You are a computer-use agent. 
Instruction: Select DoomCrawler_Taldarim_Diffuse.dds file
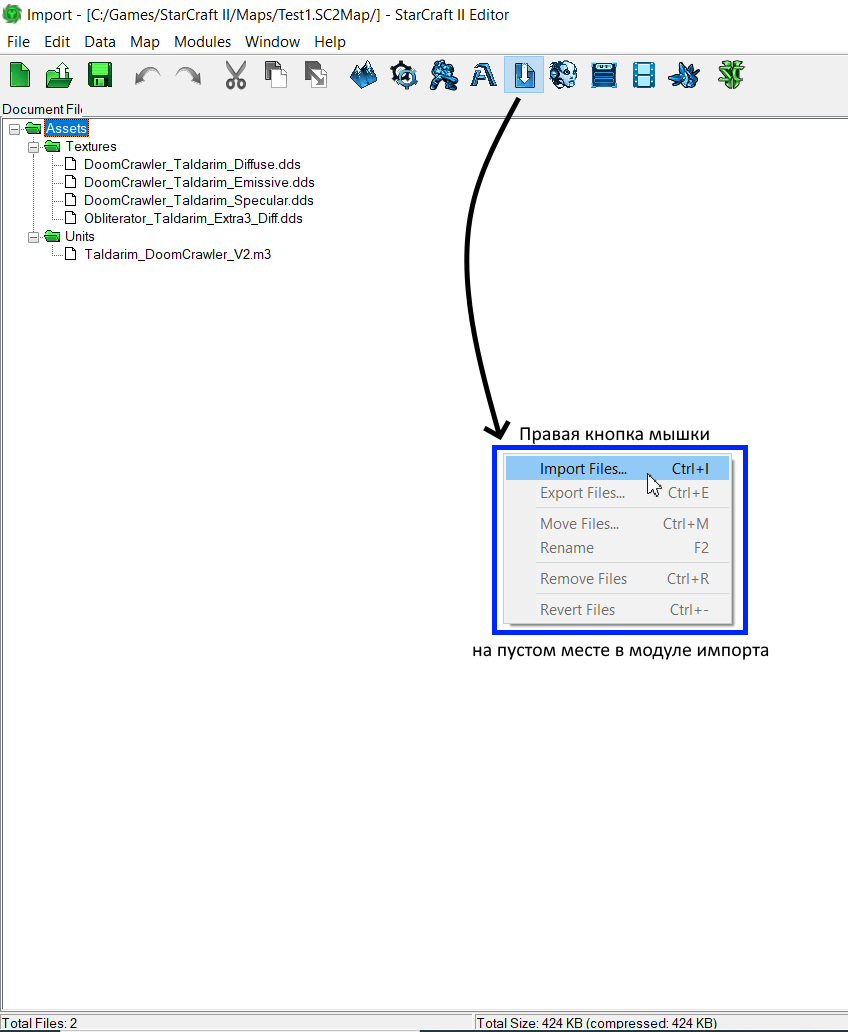click(192, 165)
